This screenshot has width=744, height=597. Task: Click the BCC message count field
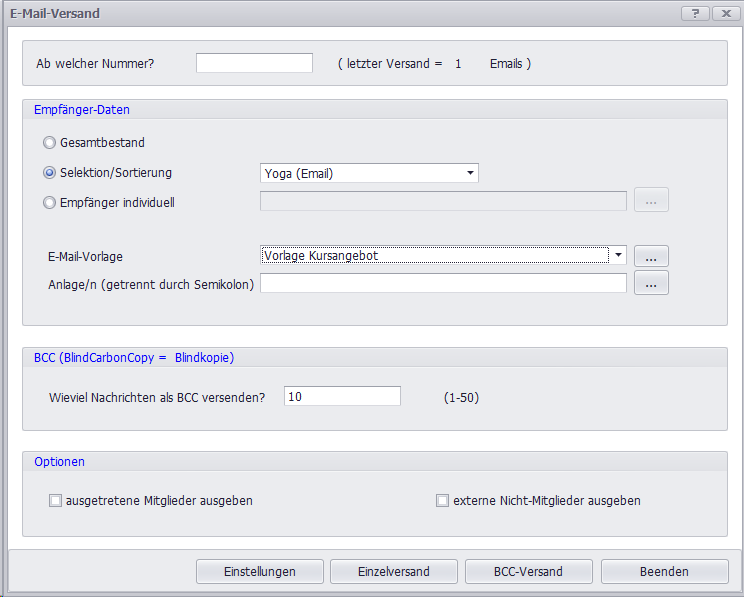(x=342, y=397)
